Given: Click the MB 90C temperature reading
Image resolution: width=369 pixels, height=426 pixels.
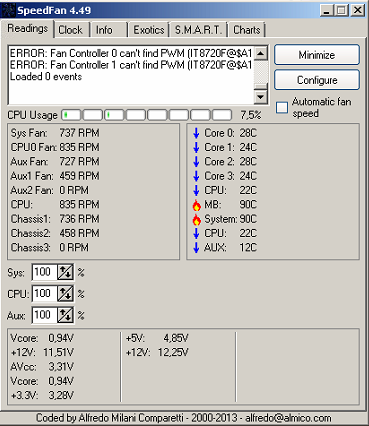Looking at the screenshot, I should tap(230, 205).
